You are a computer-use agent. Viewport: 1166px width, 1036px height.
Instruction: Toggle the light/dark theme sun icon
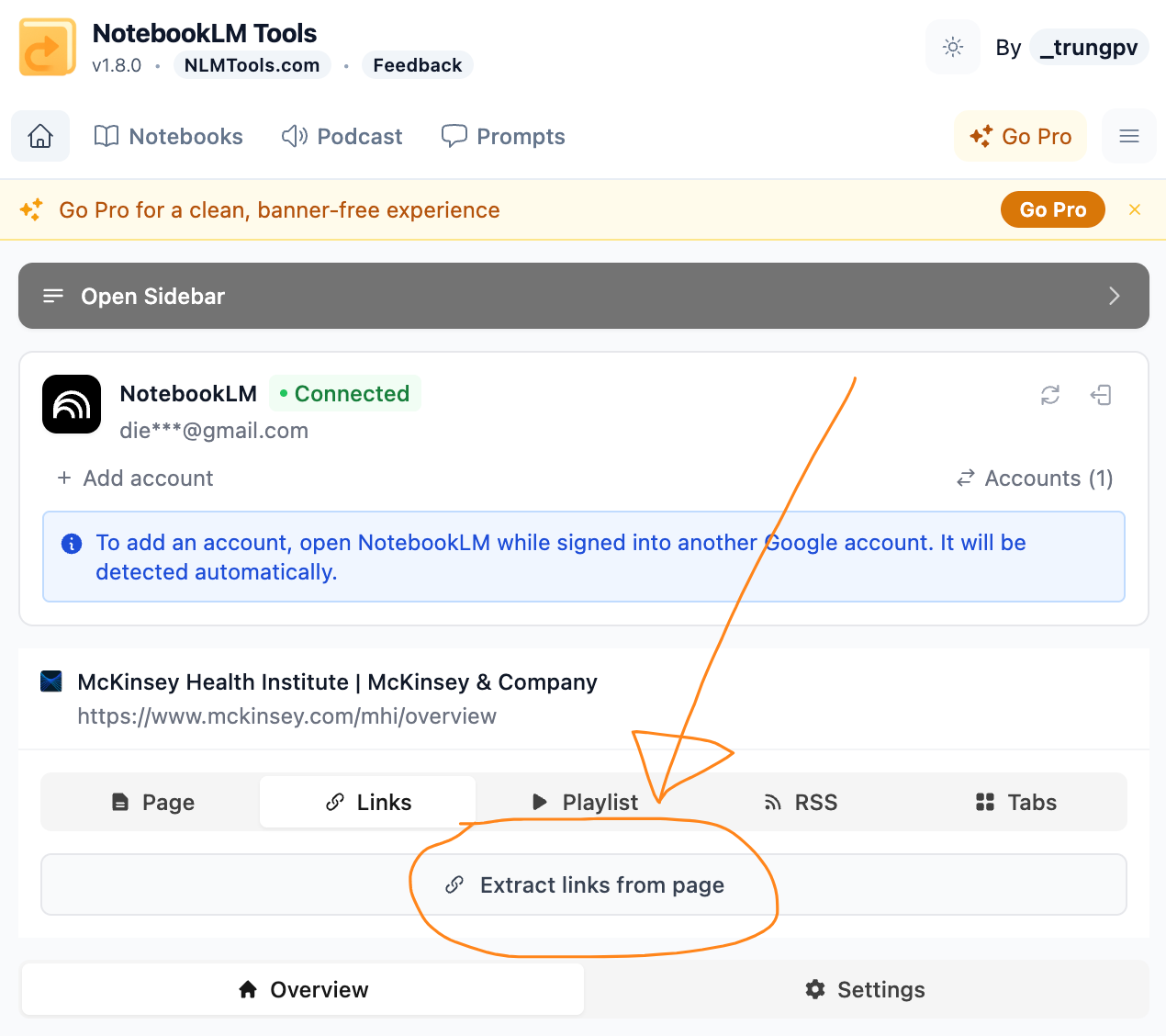pyautogui.click(x=953, y=47)
